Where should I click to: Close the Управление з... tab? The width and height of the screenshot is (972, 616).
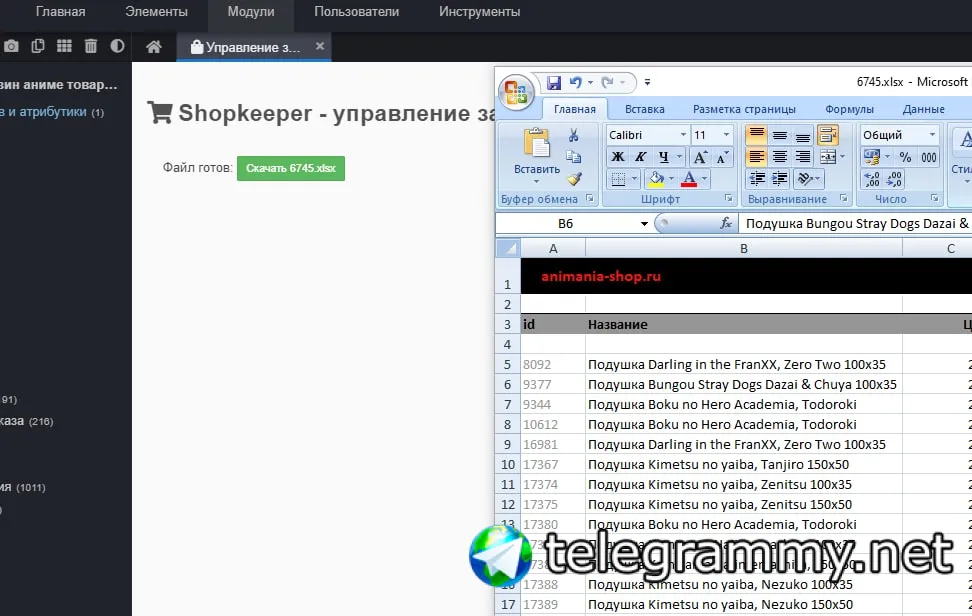(x=320, y=46)
